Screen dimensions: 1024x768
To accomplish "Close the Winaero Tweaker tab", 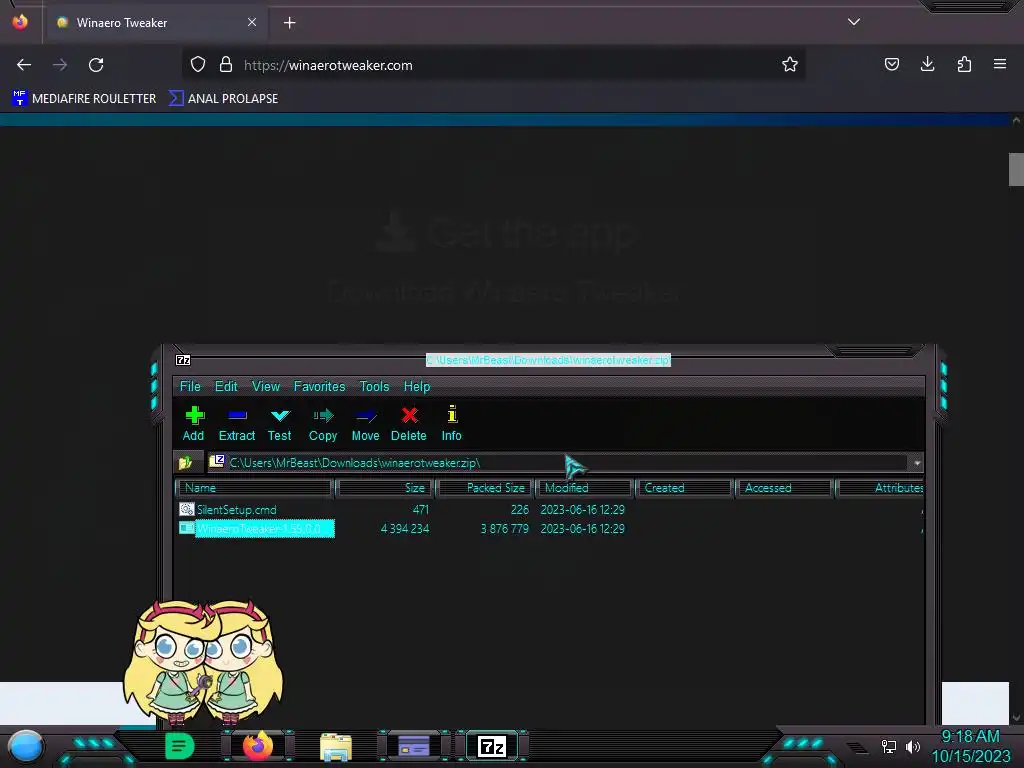I will [x=252, y=22].
